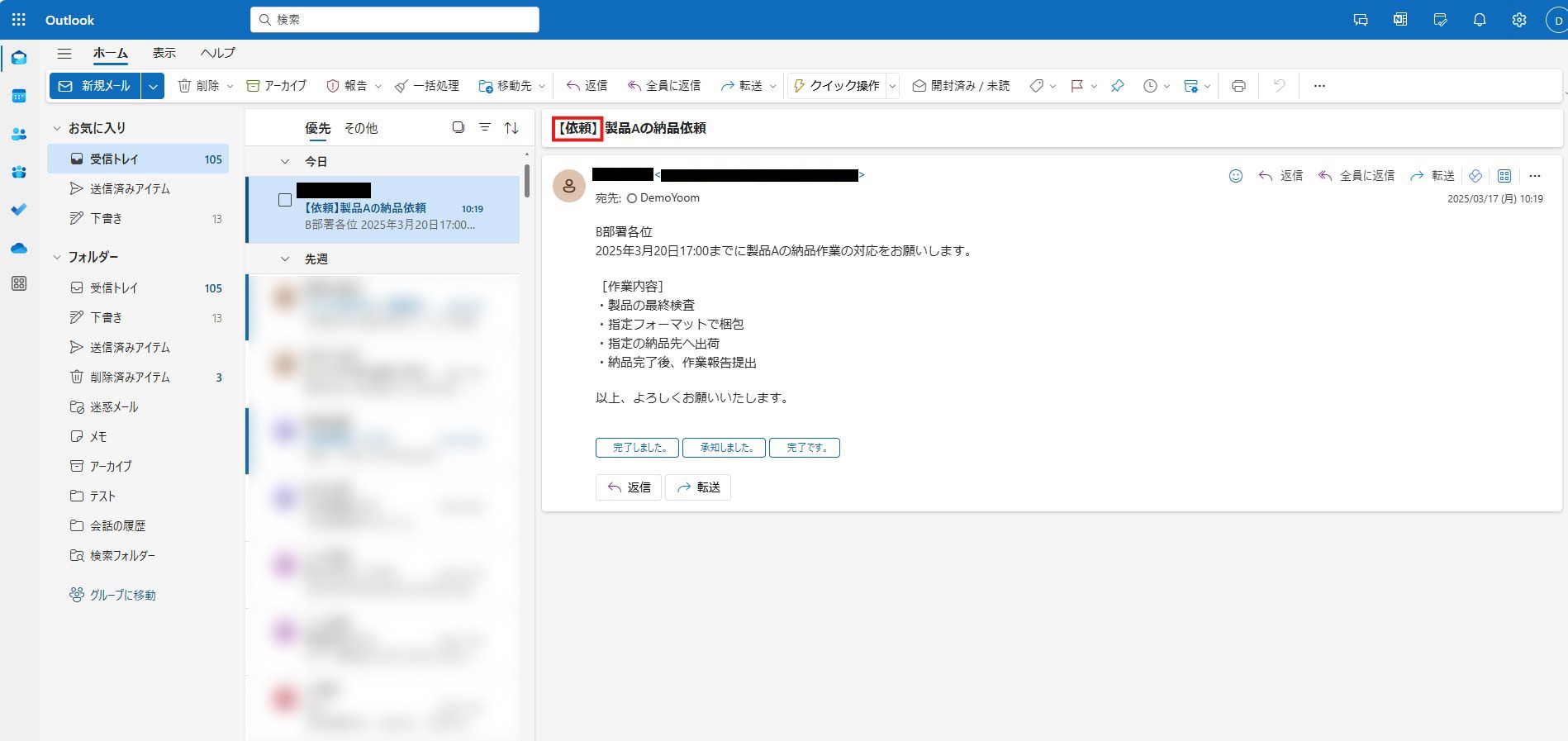Click 全員に返信 in the top toolbar
The image size is (1568, 741).
pos(664,86)
